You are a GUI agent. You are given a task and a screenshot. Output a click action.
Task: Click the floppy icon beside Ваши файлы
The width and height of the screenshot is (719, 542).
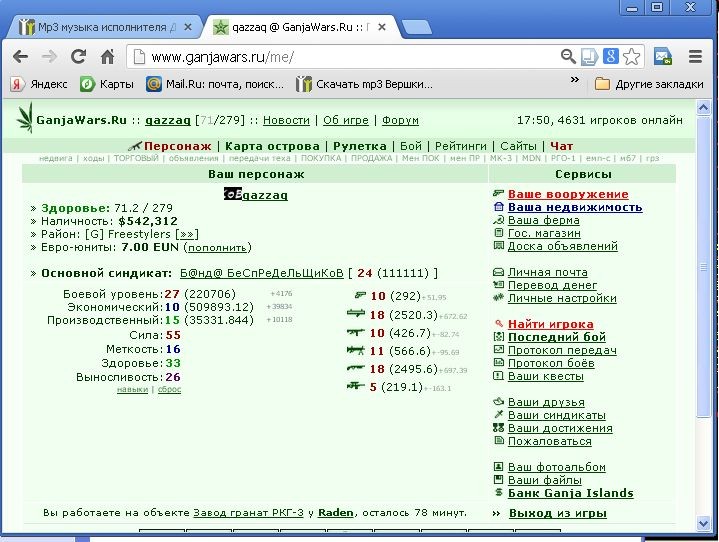(498, 480)
